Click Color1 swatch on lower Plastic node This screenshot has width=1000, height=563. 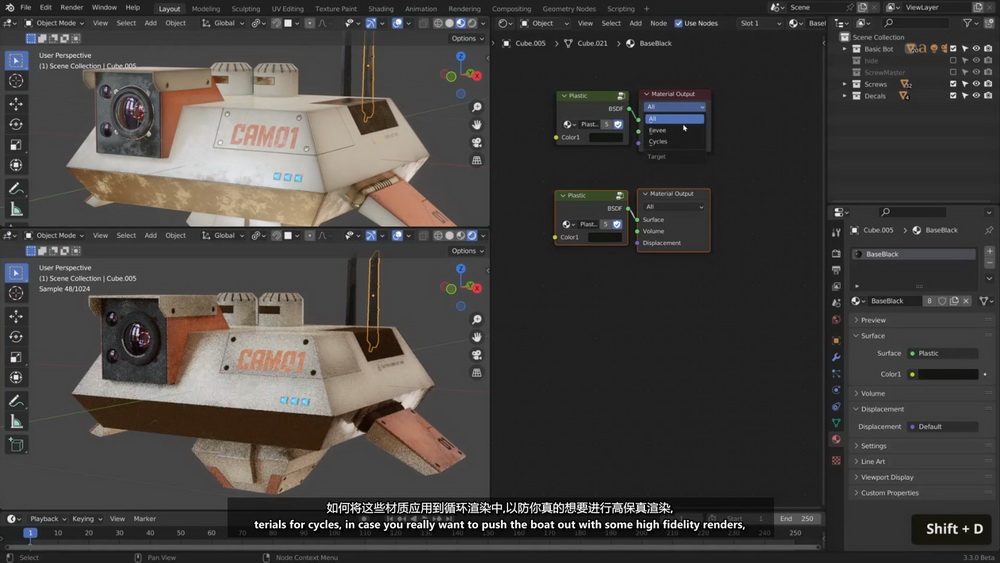click(605, 237)
